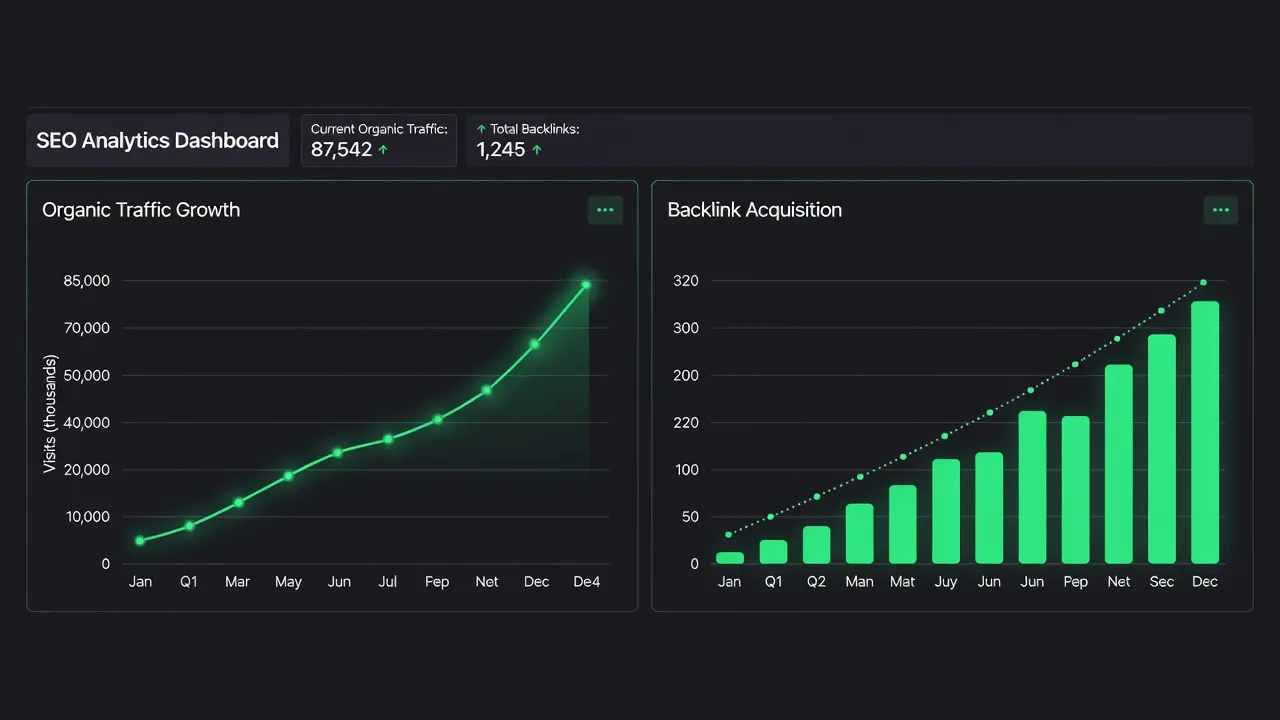Click the Mar x-axis label
The height and width of the screenshot is (720, 1280).
tap(237, 582)
